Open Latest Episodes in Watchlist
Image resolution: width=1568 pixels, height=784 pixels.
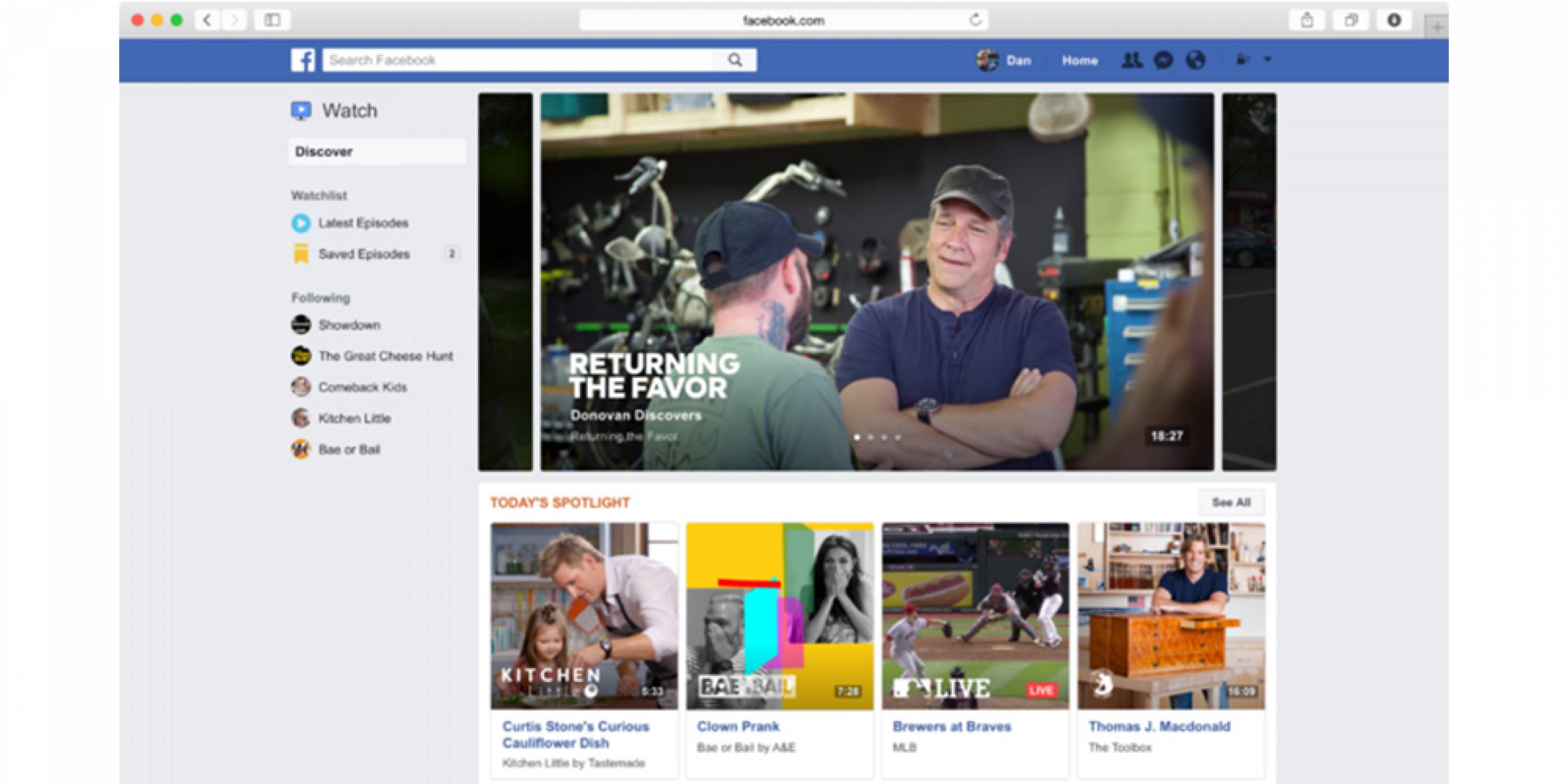coord(363,223)
